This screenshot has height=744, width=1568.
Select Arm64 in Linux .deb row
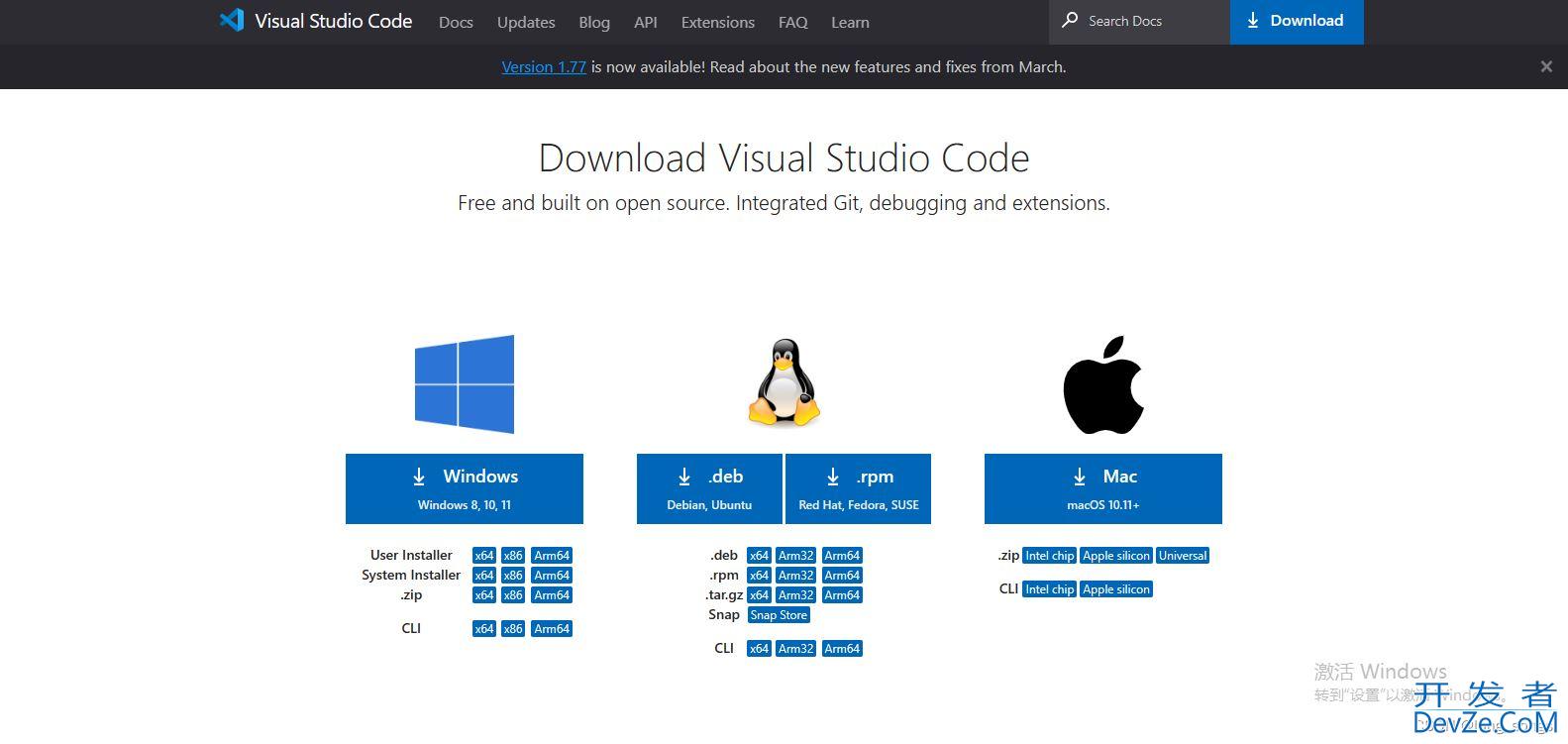842,556
